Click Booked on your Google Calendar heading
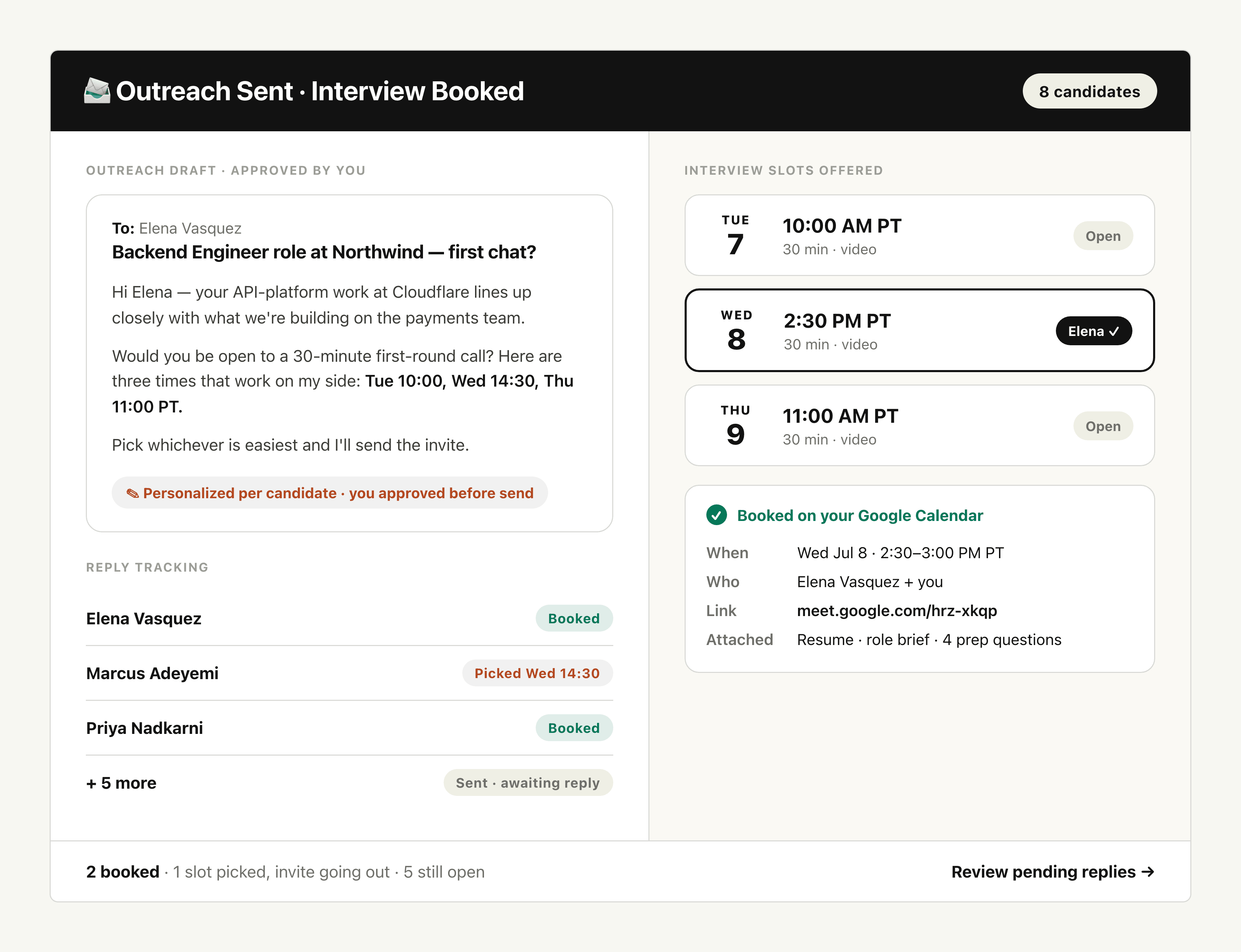 [859, 515]
